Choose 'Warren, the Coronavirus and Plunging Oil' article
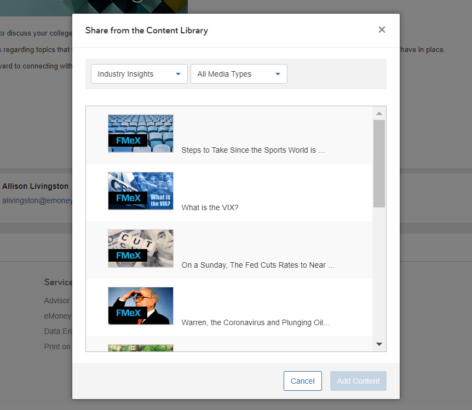 pos(256,323)
